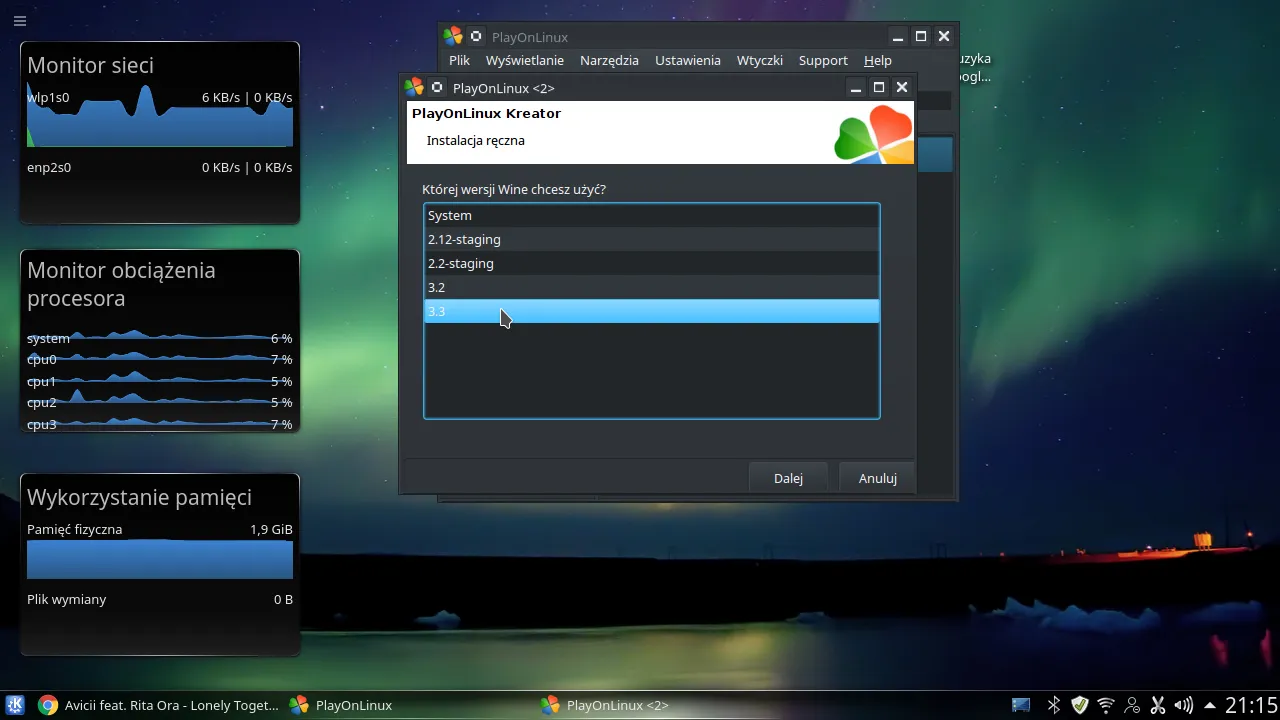Click the cpu2 load row

[160, 402]
